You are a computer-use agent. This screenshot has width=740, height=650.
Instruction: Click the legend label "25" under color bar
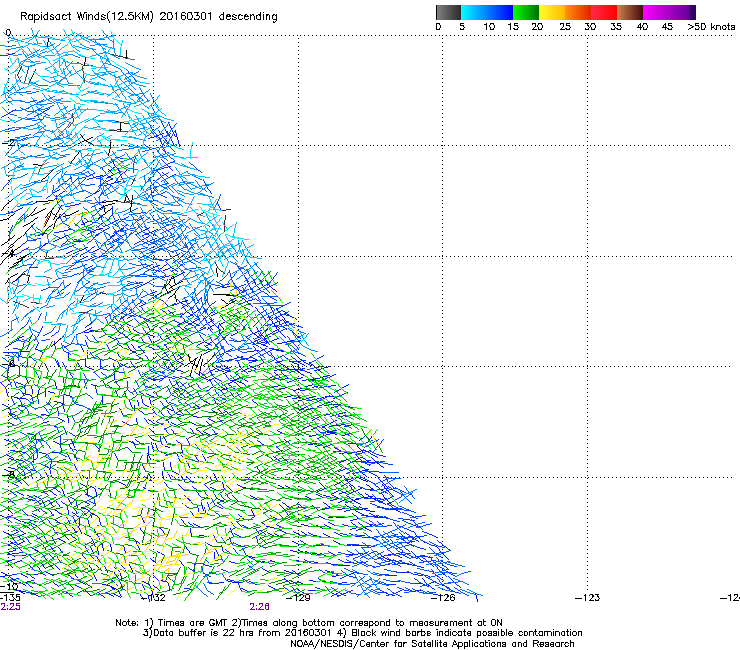point(565,27)
